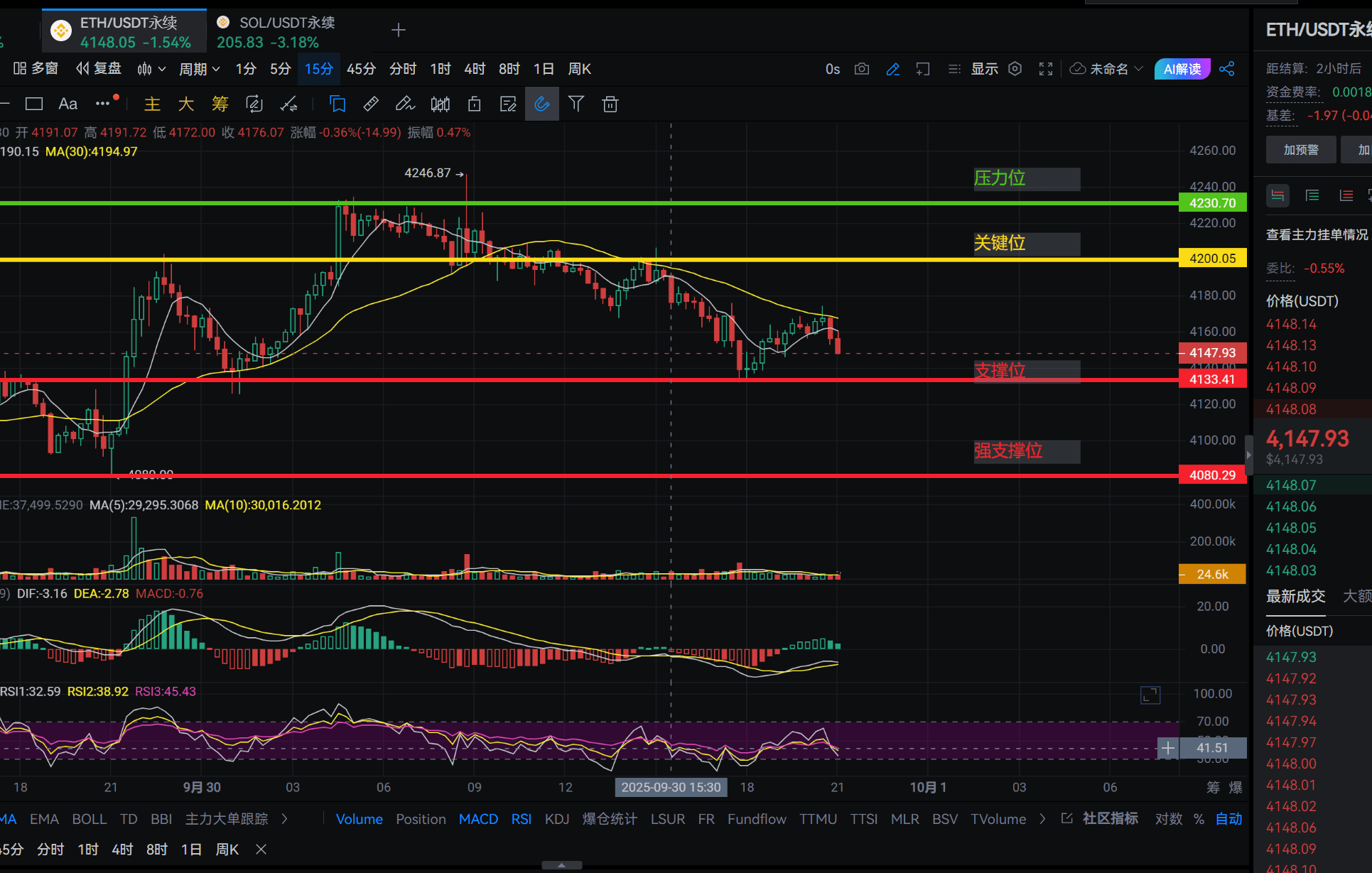
Task: Expand the 周期 period dropdown
Action: [199, 69]
